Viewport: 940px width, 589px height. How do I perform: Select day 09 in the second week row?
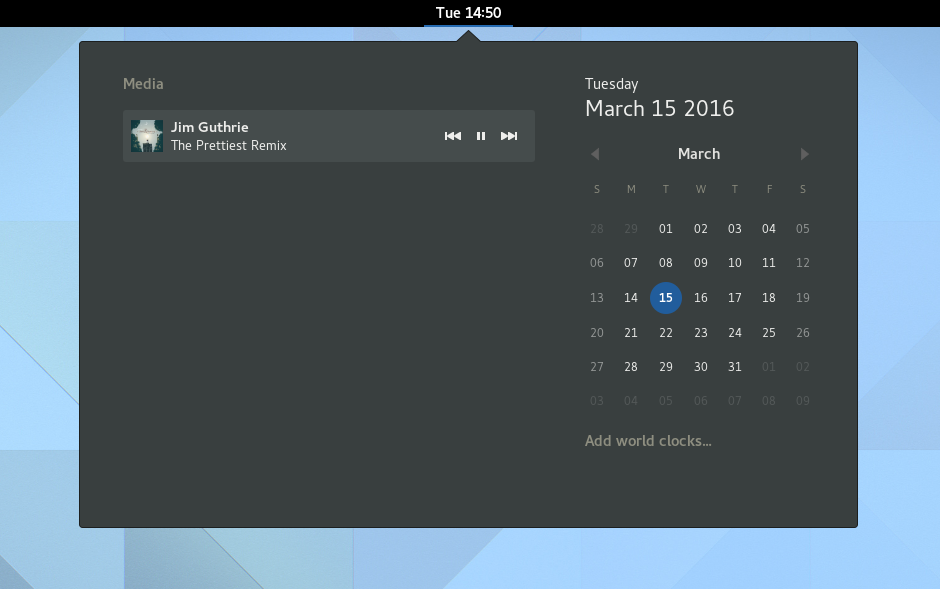700,263
